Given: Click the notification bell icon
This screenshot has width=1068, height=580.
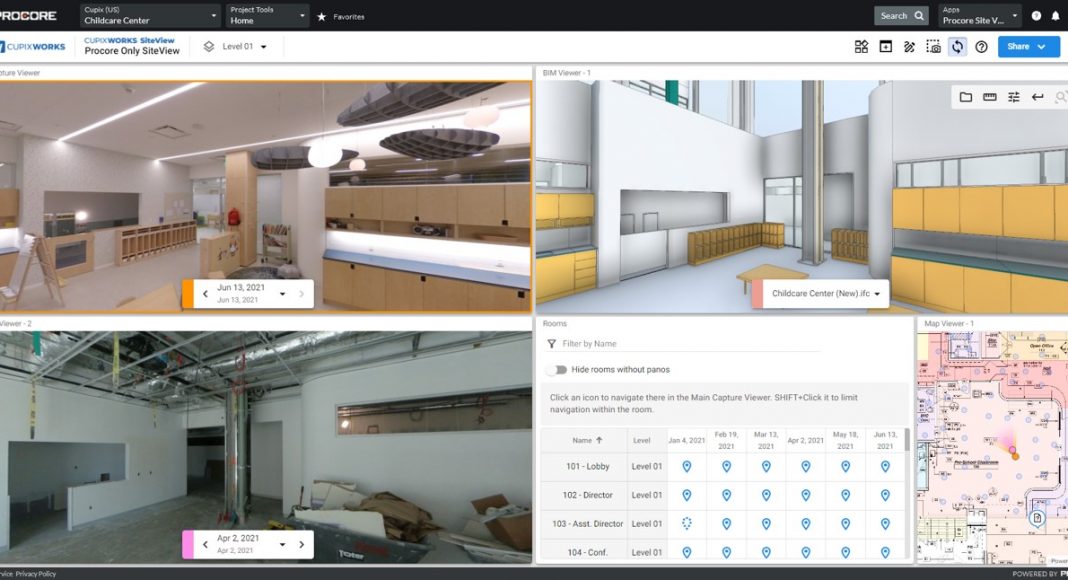Looking at the screenshot, I should click(x=1056, y=16).
